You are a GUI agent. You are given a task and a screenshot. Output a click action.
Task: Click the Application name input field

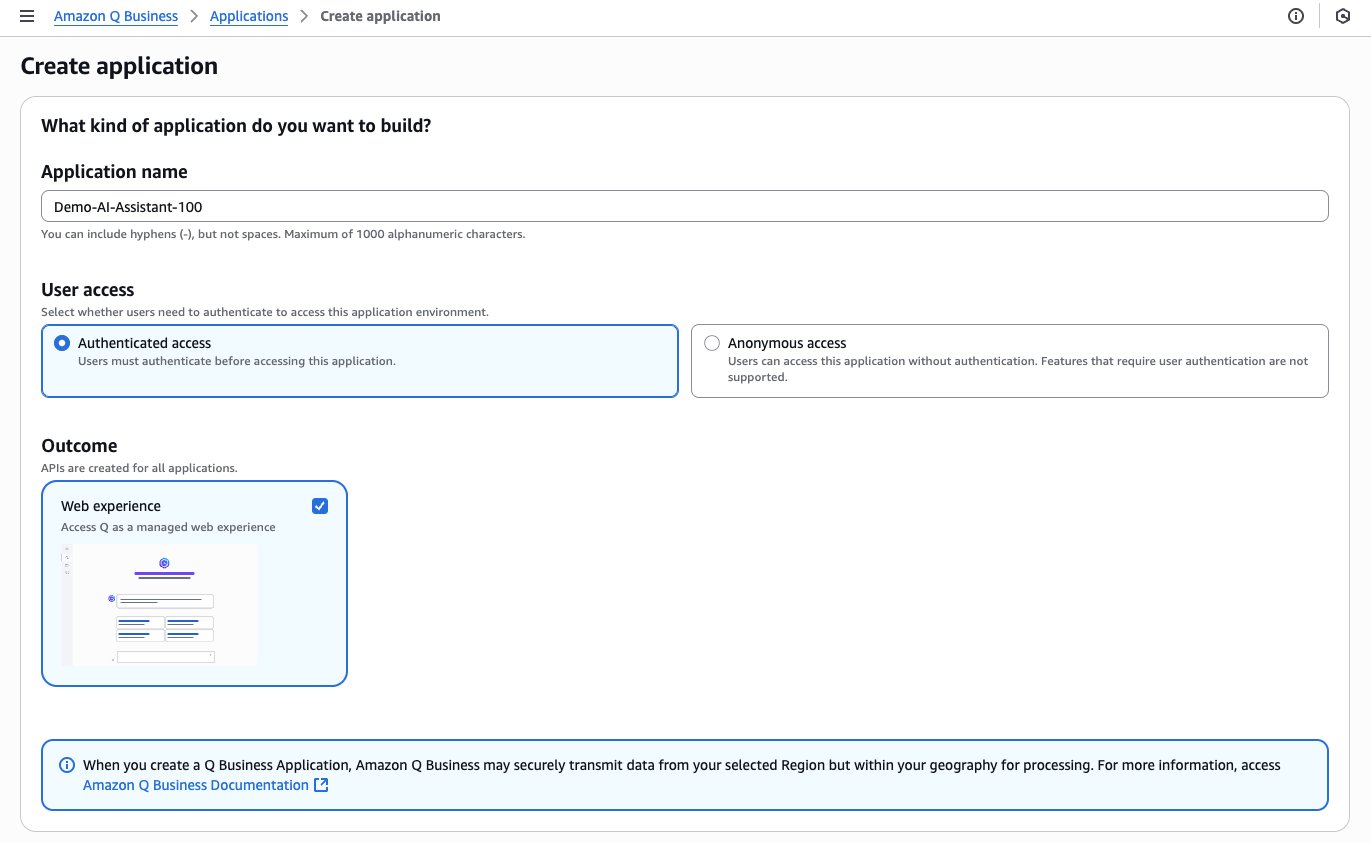(x=685, y=206)
